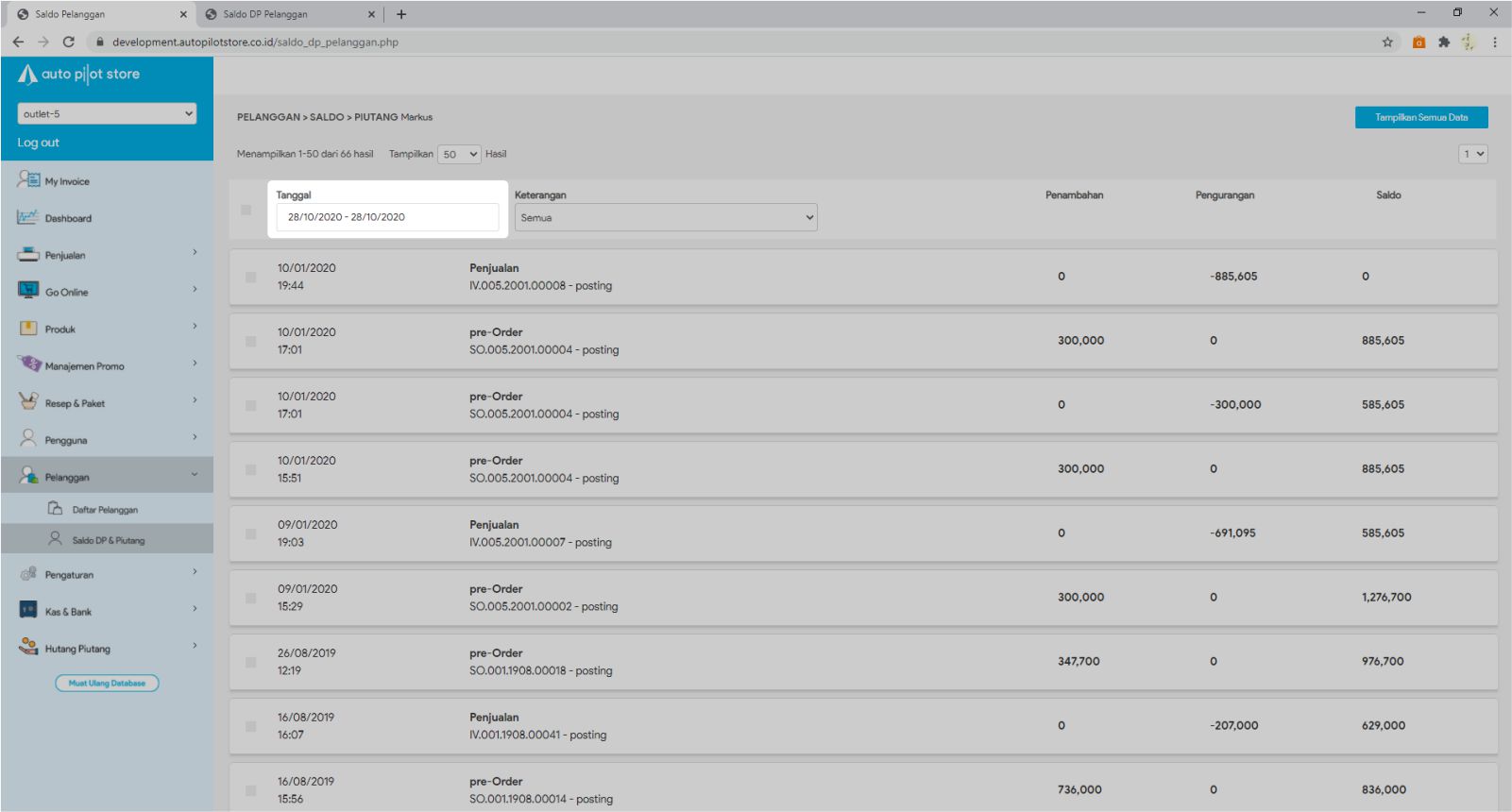Open Daftar Pelanggan submenu item
Image resolution: width=1512 pixels, height=812 pixels.
click(104, 510)
